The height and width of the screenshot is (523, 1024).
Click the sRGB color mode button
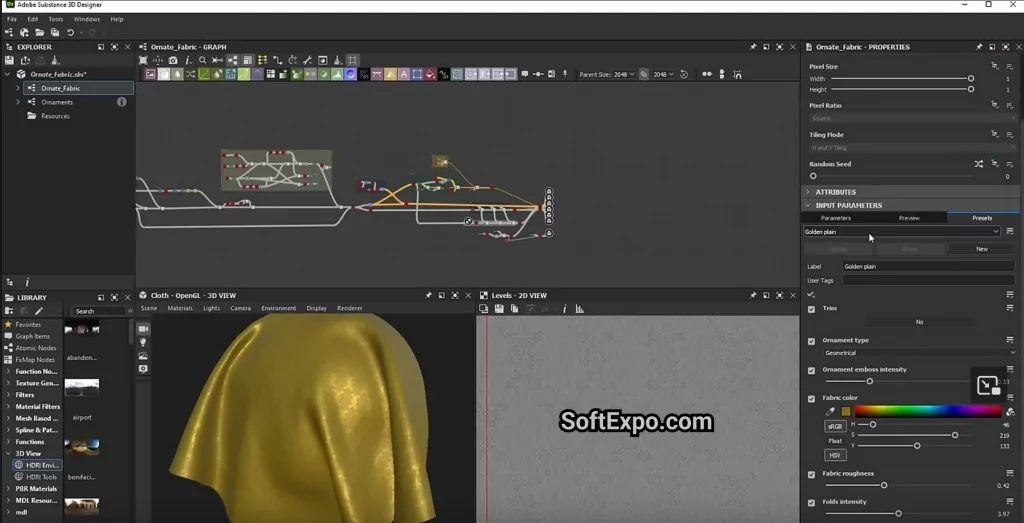[835, 426]
